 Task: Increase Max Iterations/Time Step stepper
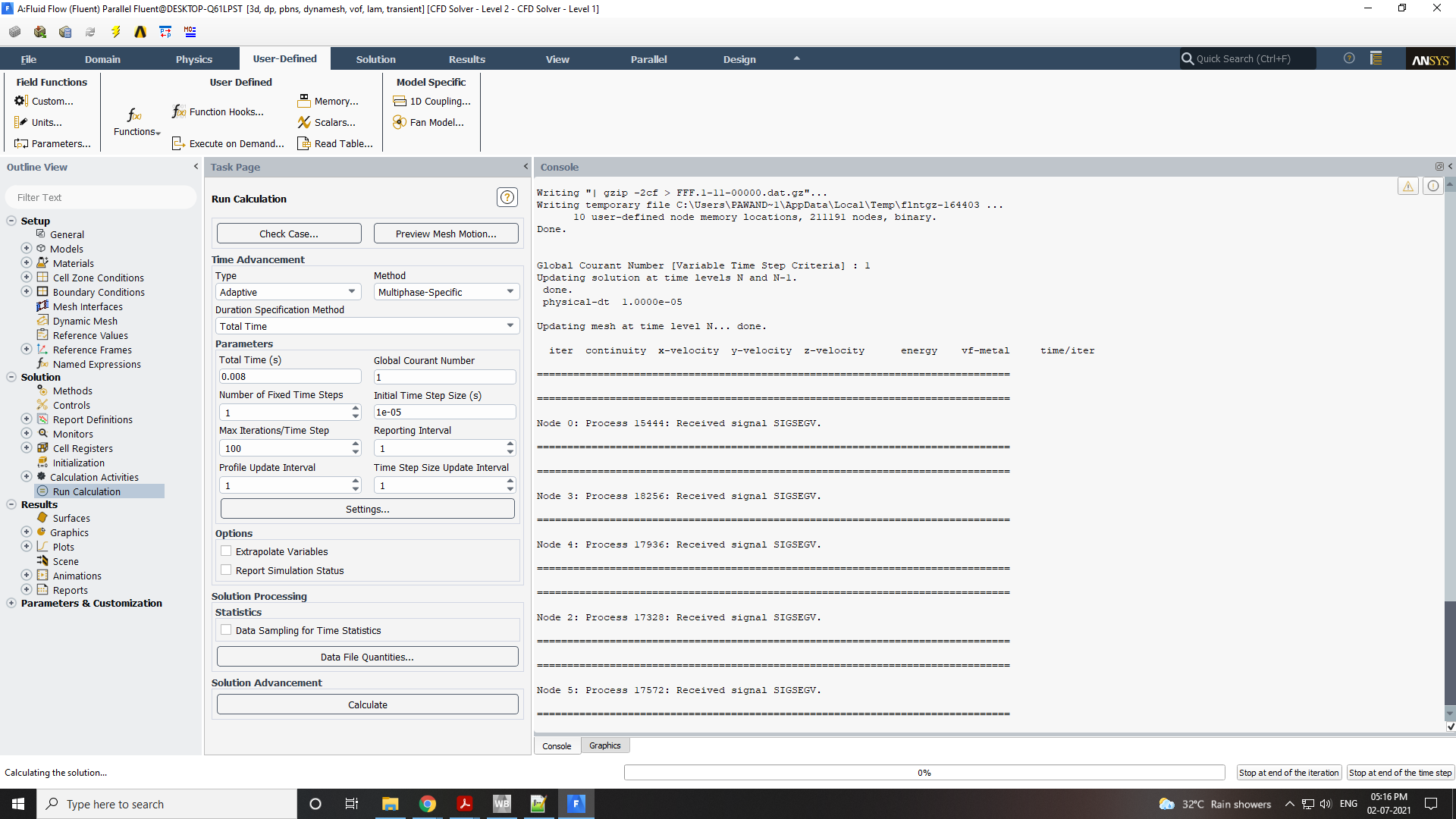tap(356, 444)
